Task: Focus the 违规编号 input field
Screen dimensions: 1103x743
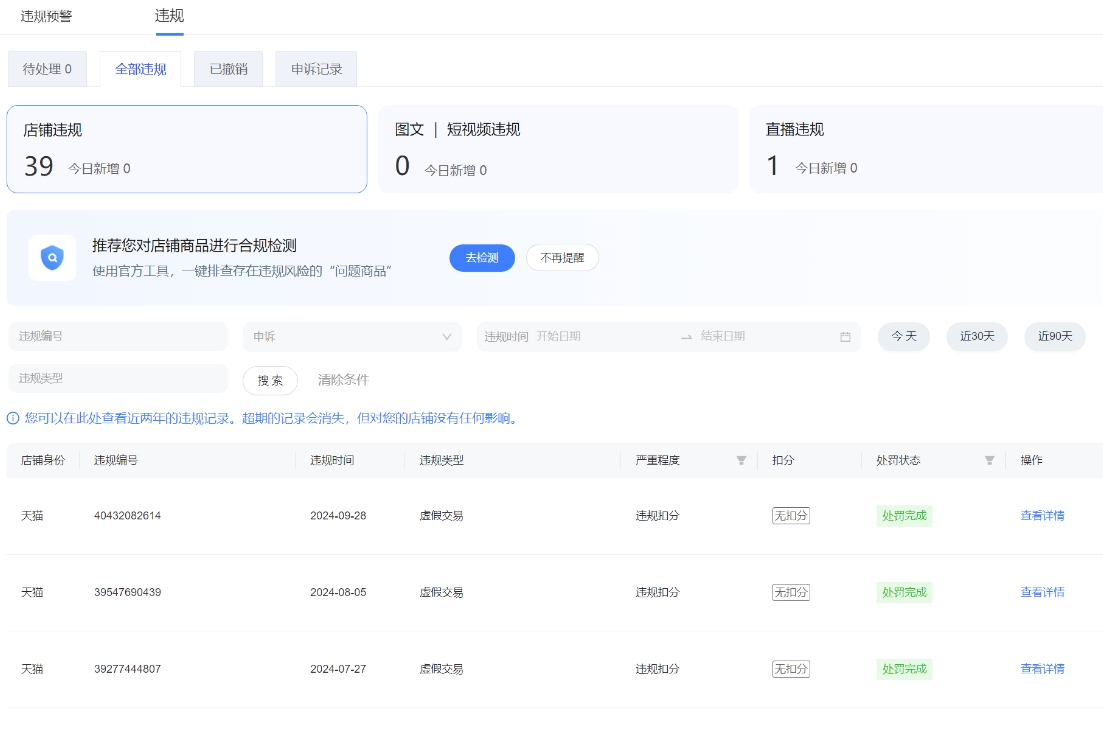Action: pos(118,337)
